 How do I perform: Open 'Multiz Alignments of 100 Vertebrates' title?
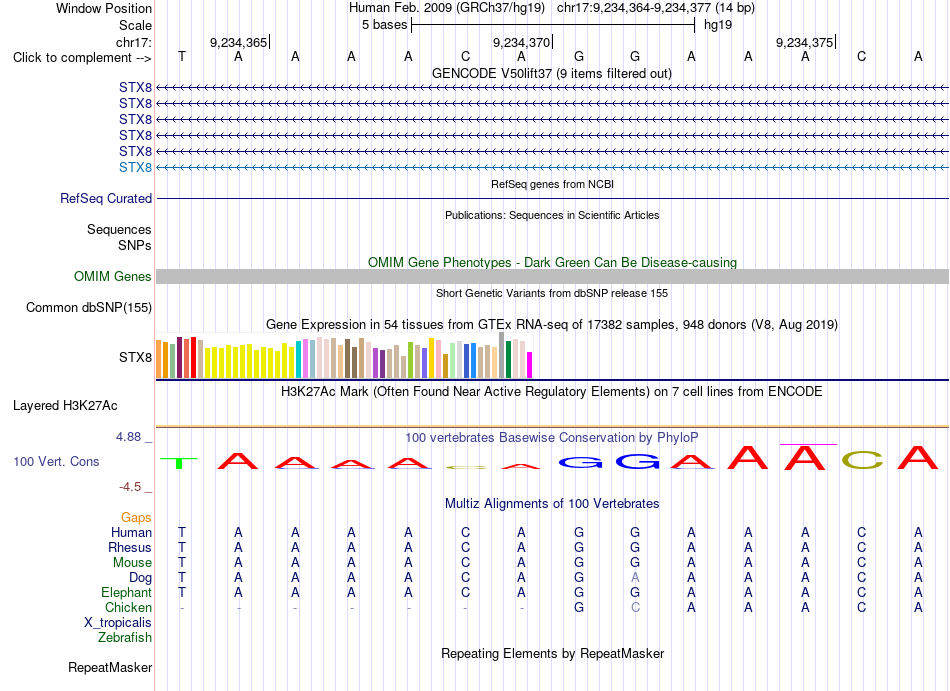pos(552,504)
